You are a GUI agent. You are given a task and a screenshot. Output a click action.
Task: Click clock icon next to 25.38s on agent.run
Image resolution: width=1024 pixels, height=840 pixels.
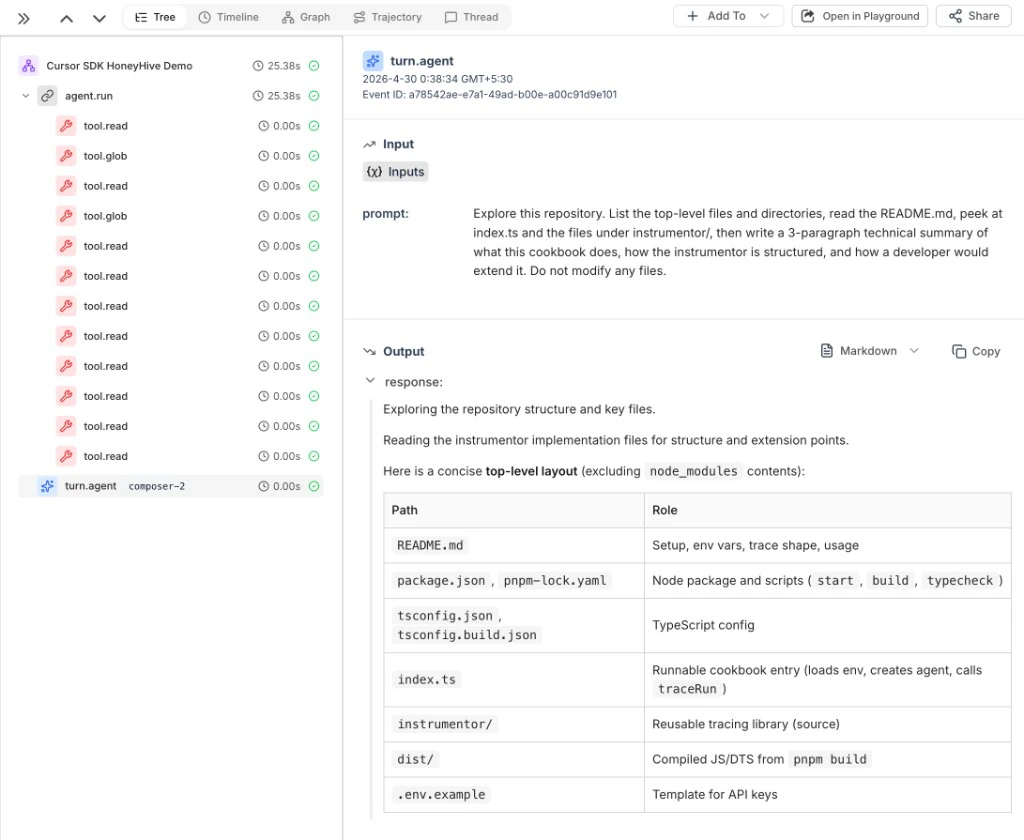point(258,96)
